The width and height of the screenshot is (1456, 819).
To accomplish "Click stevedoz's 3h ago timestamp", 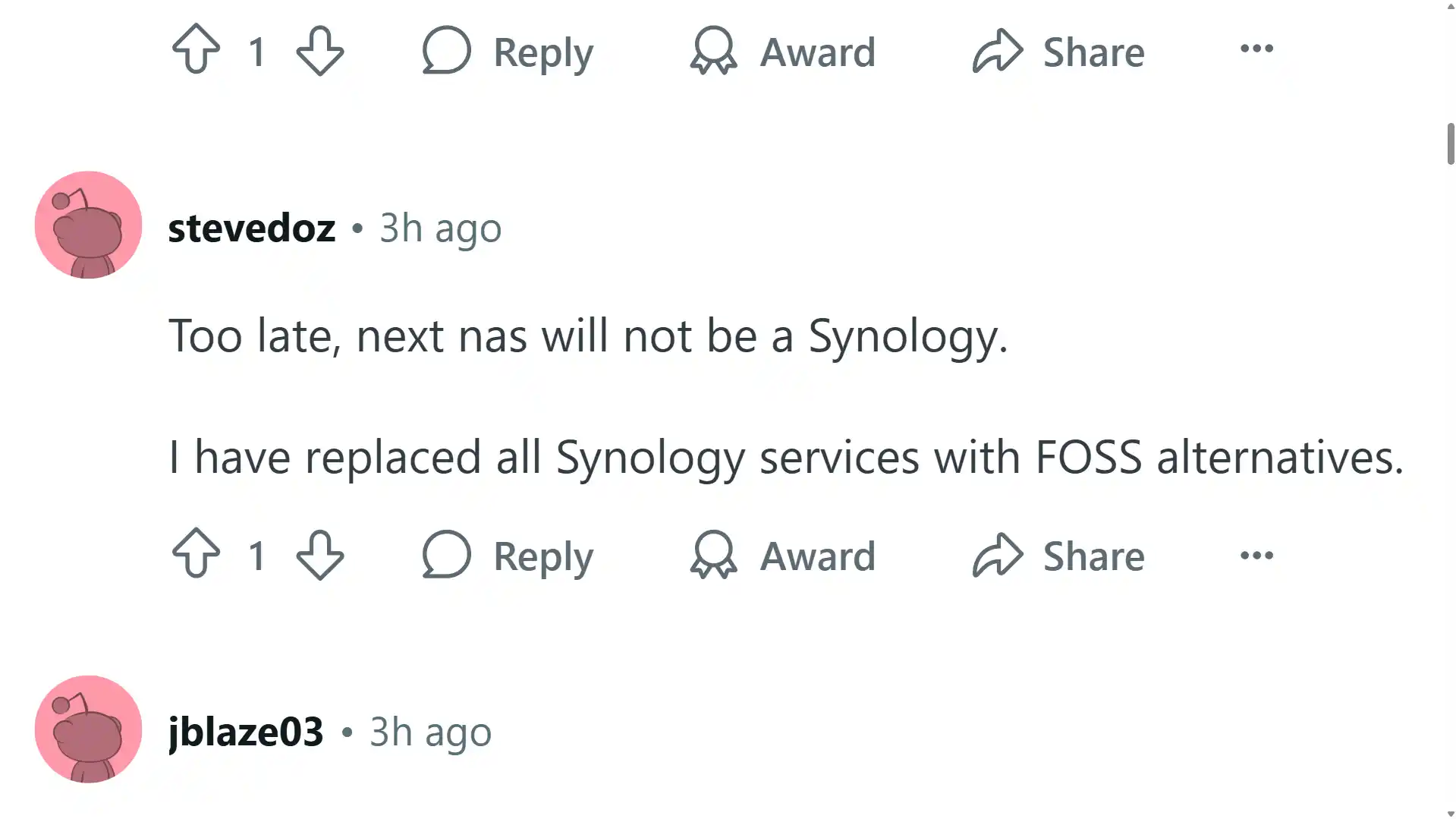I will [x=441, y=228].
